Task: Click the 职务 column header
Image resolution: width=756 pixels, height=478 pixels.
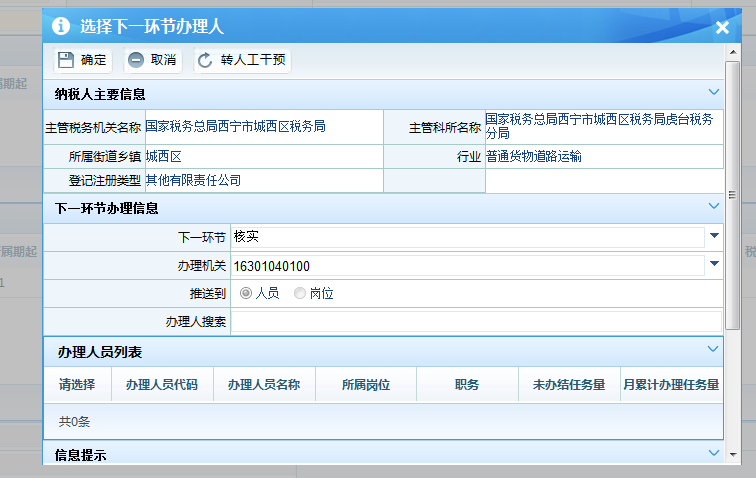Action: point(467,384)
